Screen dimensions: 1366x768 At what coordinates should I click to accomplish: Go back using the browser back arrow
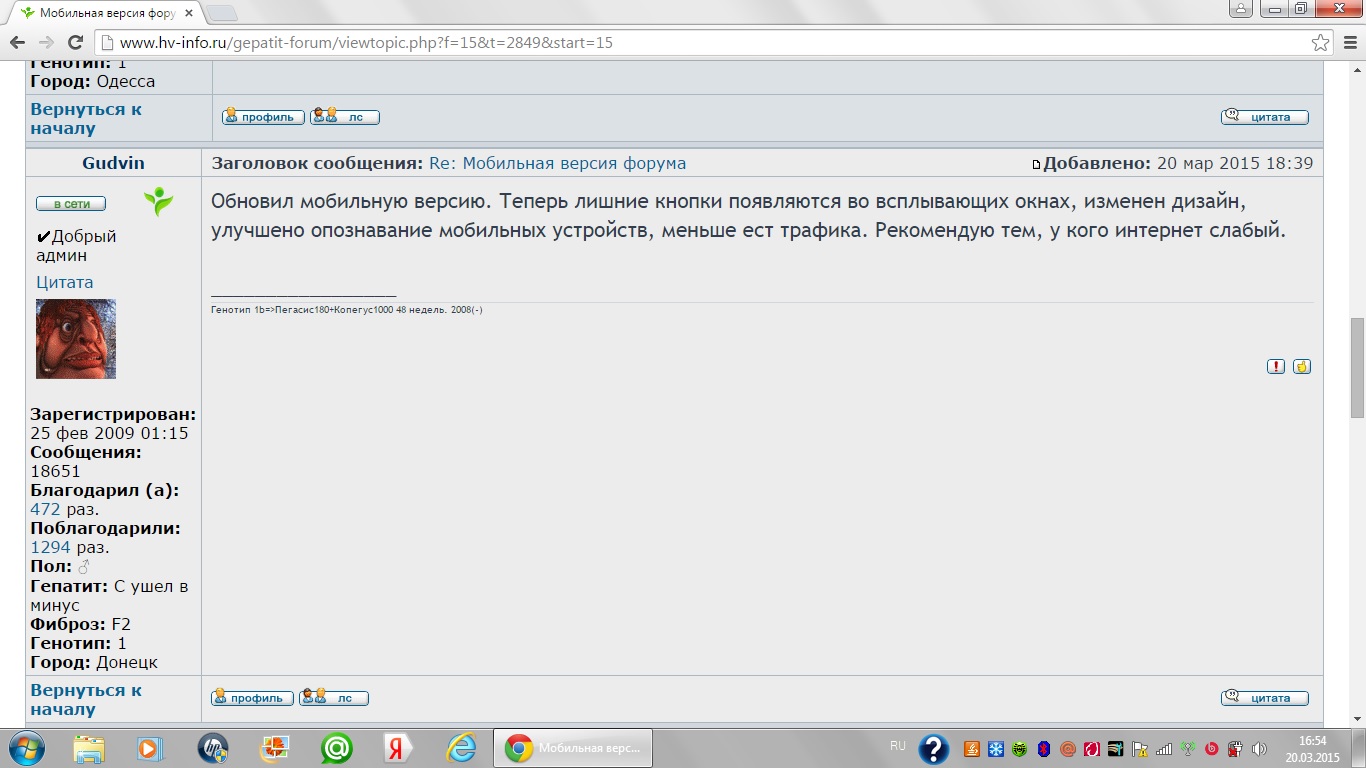[17, 43]
